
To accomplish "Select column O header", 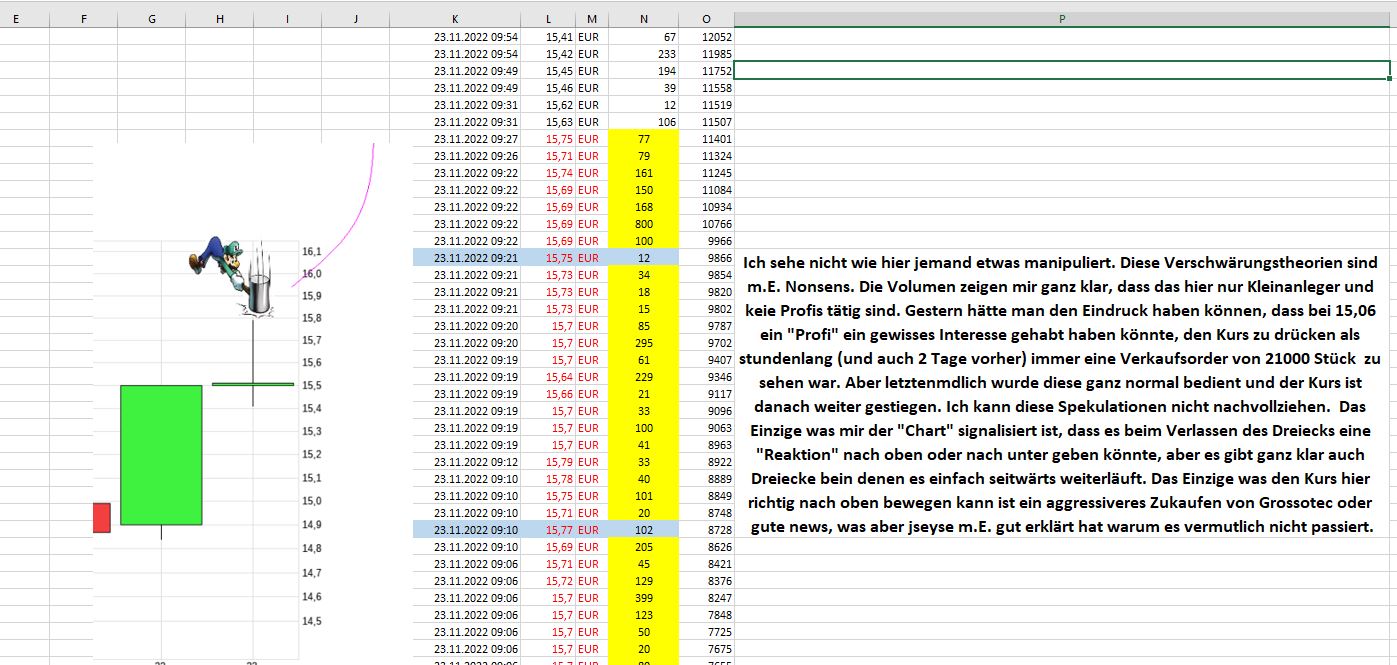I will click(x=706, y=18).
